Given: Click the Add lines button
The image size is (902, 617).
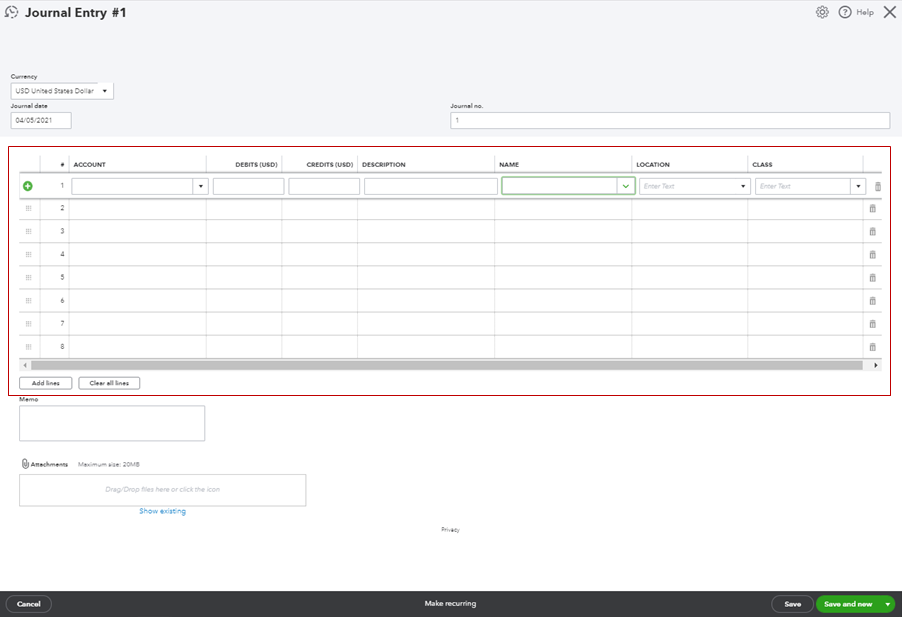Looking at the screenshot, I should (x=45, y=383).
